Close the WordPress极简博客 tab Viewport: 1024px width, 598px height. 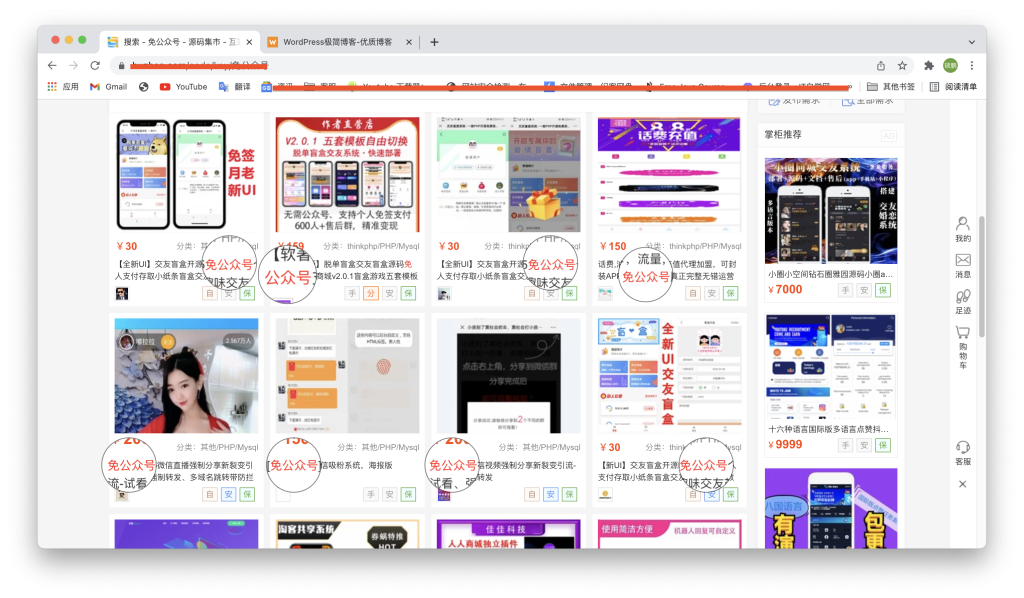pos(409,42)
